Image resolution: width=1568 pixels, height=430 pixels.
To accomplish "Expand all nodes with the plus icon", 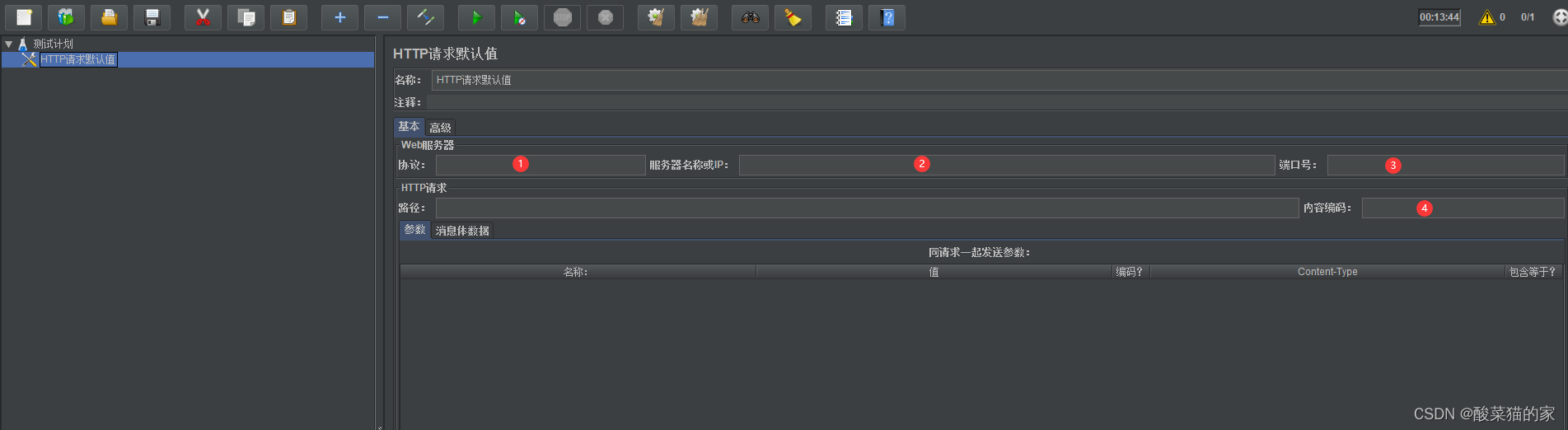I will point(339,17).
